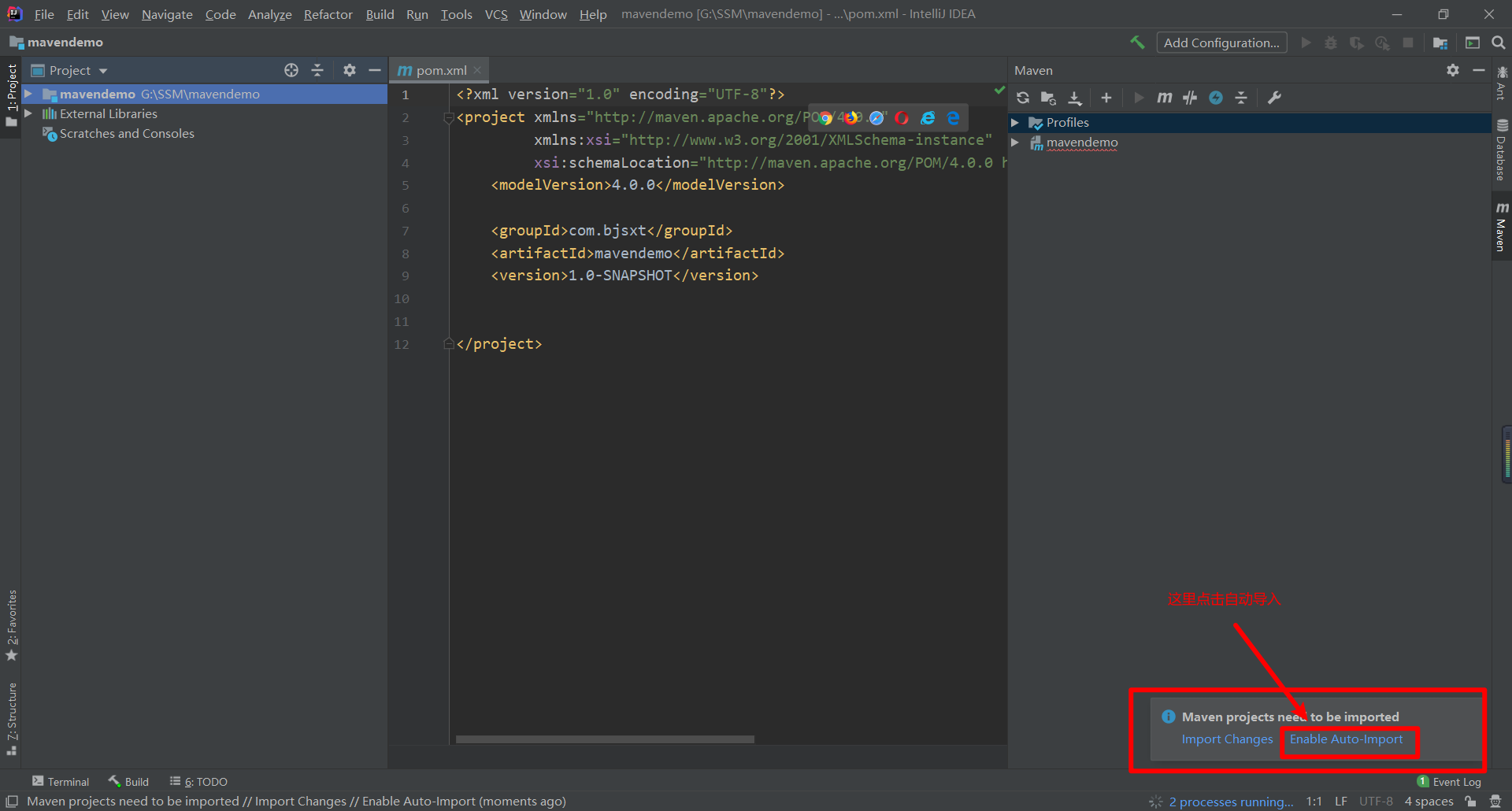Image resolution: width=1512 pixels, height=811 pixels.
Task: Open Project Structure from the top toolbar
Action: click(1440, 43)
